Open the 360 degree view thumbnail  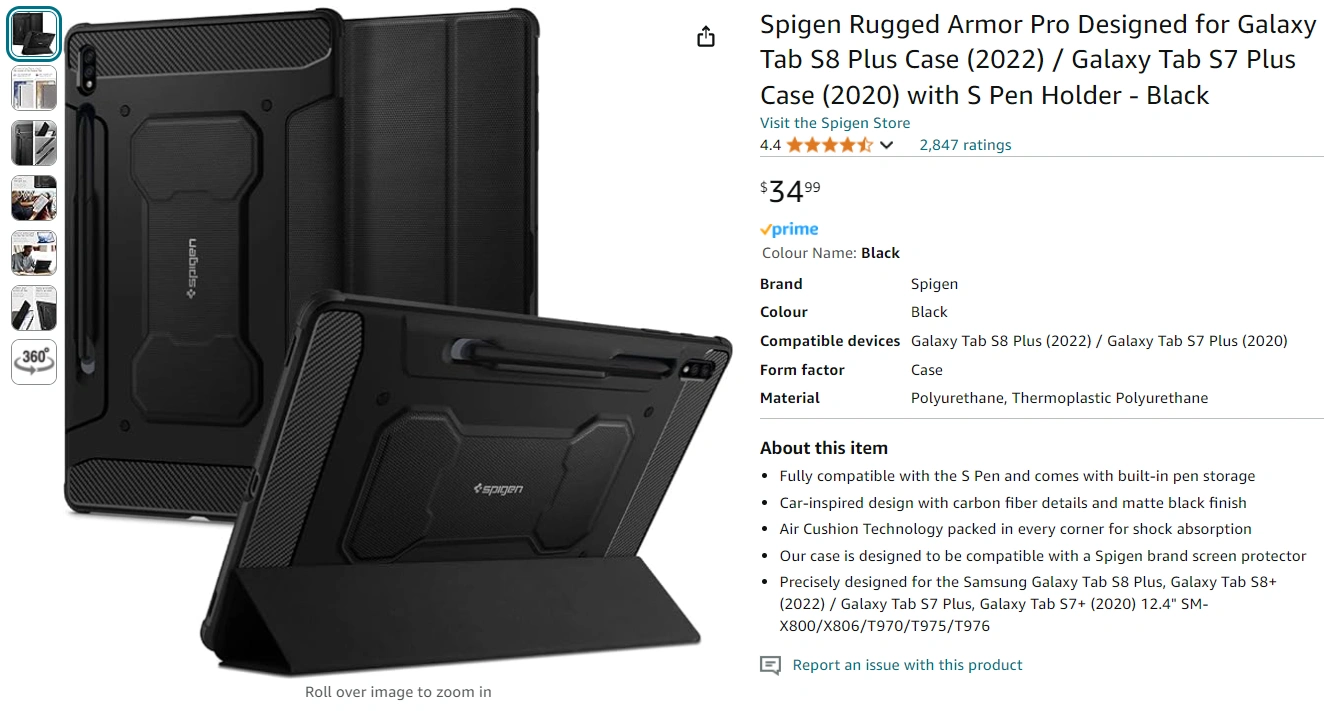(34, 362)
